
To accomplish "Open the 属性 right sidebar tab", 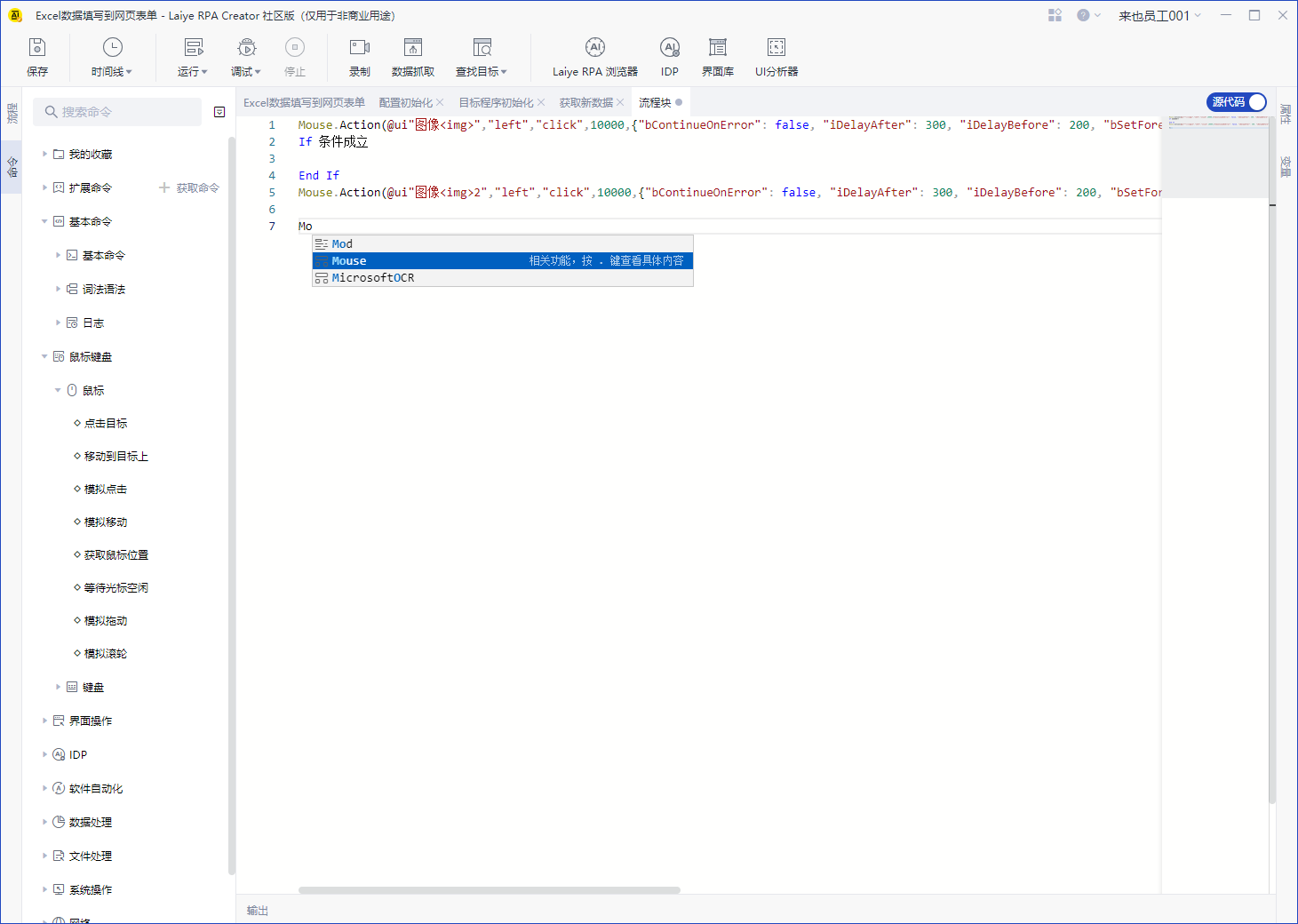I will [1286, 114].
